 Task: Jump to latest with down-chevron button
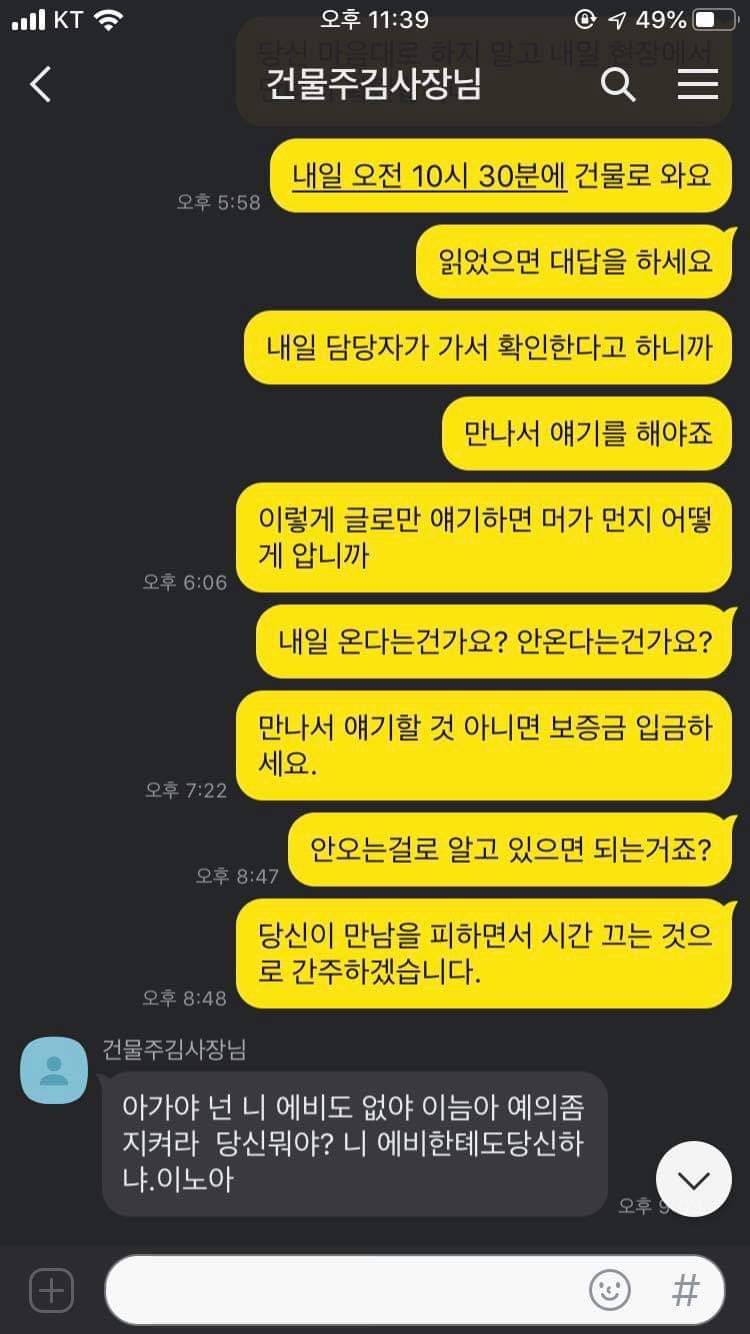694,1179
